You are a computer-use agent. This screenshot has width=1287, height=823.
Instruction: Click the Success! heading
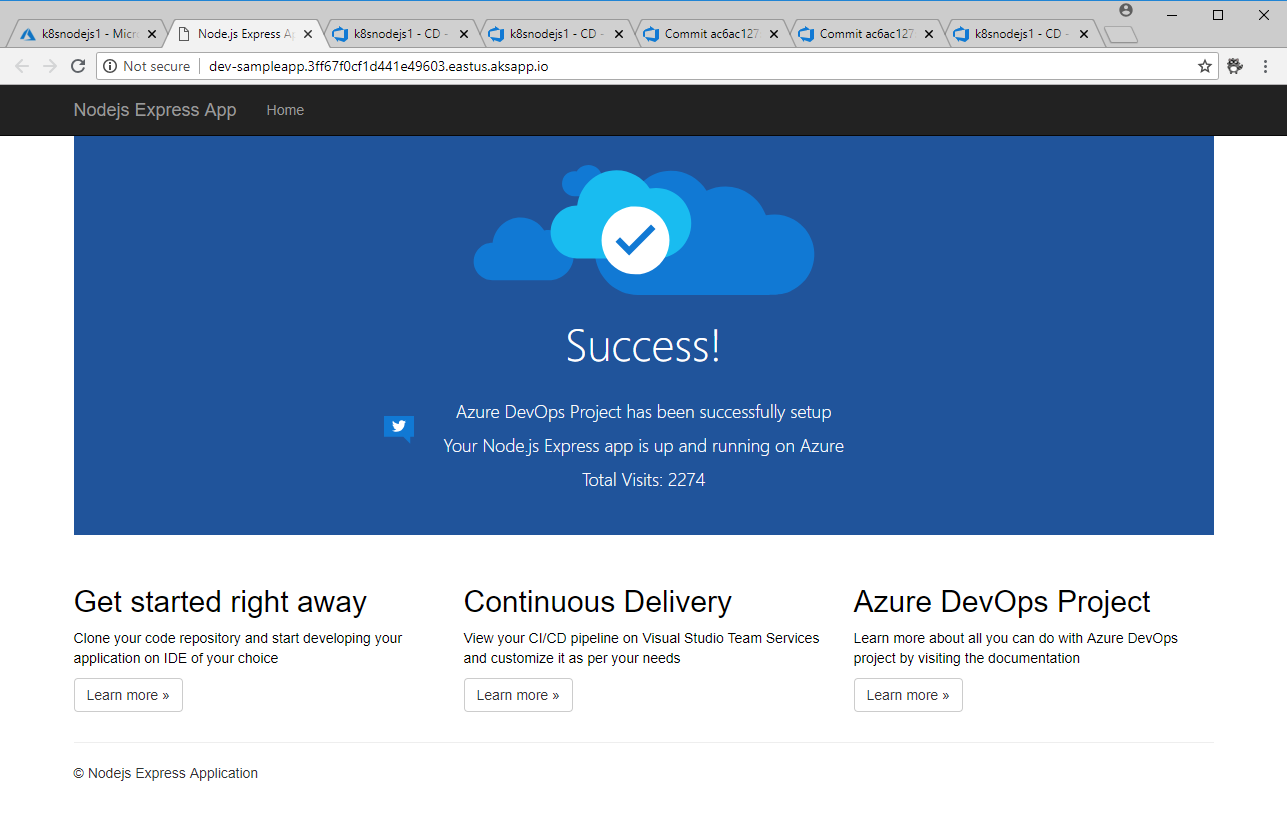click(643, 346)
